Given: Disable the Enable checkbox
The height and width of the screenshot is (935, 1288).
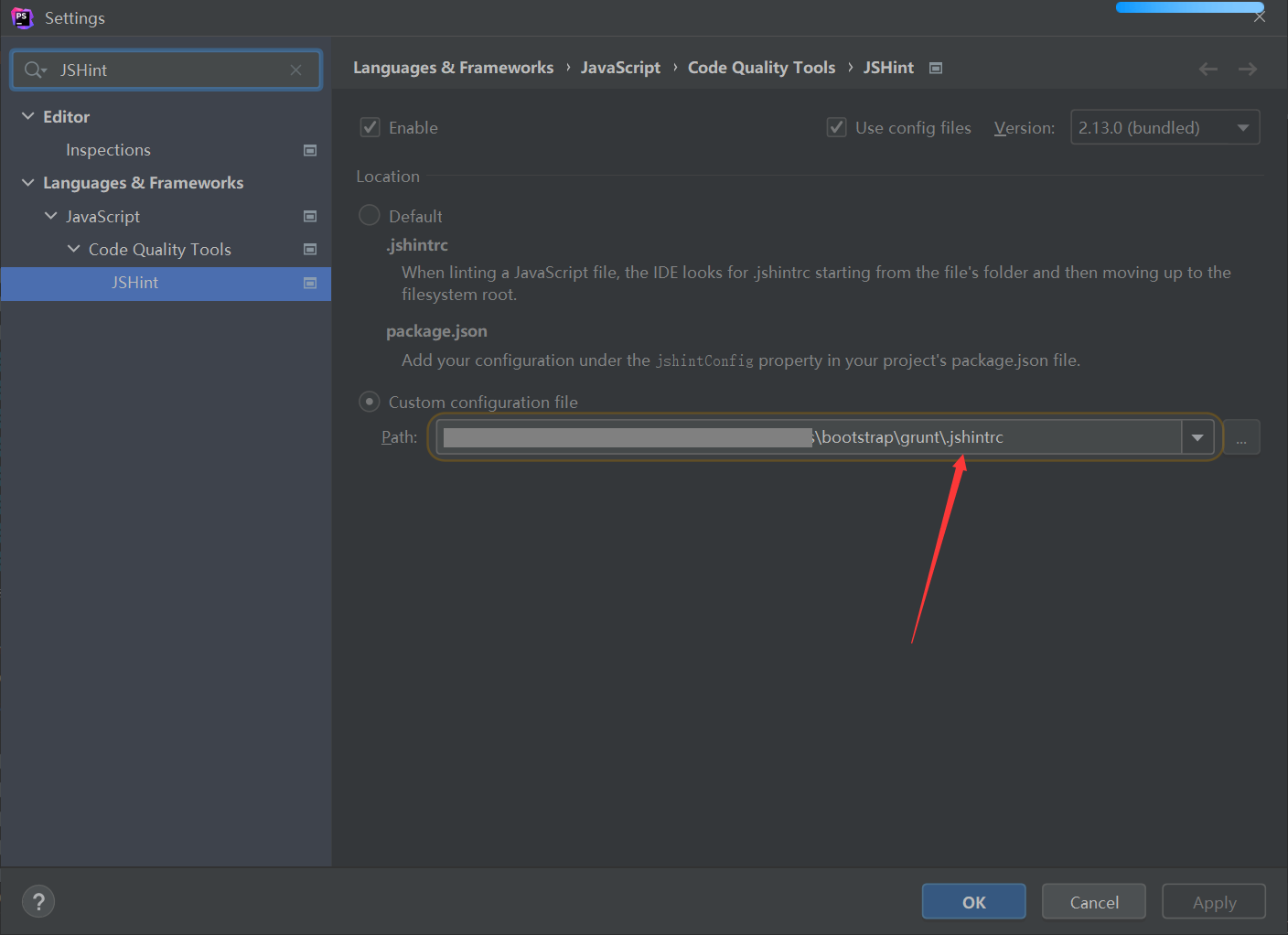Looking at the screenshot, I should (x=370, y=127).
